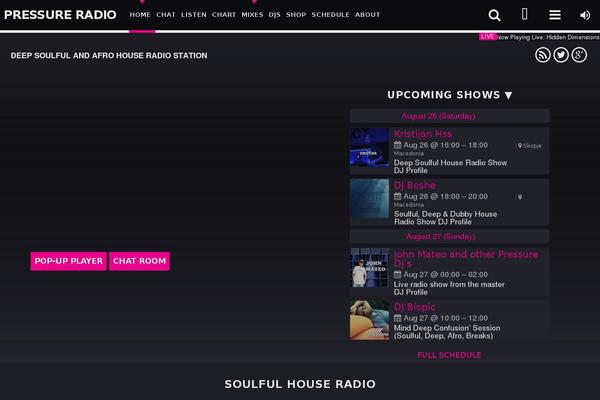Image resolution: width=600 pixels, height=400 pixels.
Task: Open the search magnifier icon
Action: pos(494,15)
